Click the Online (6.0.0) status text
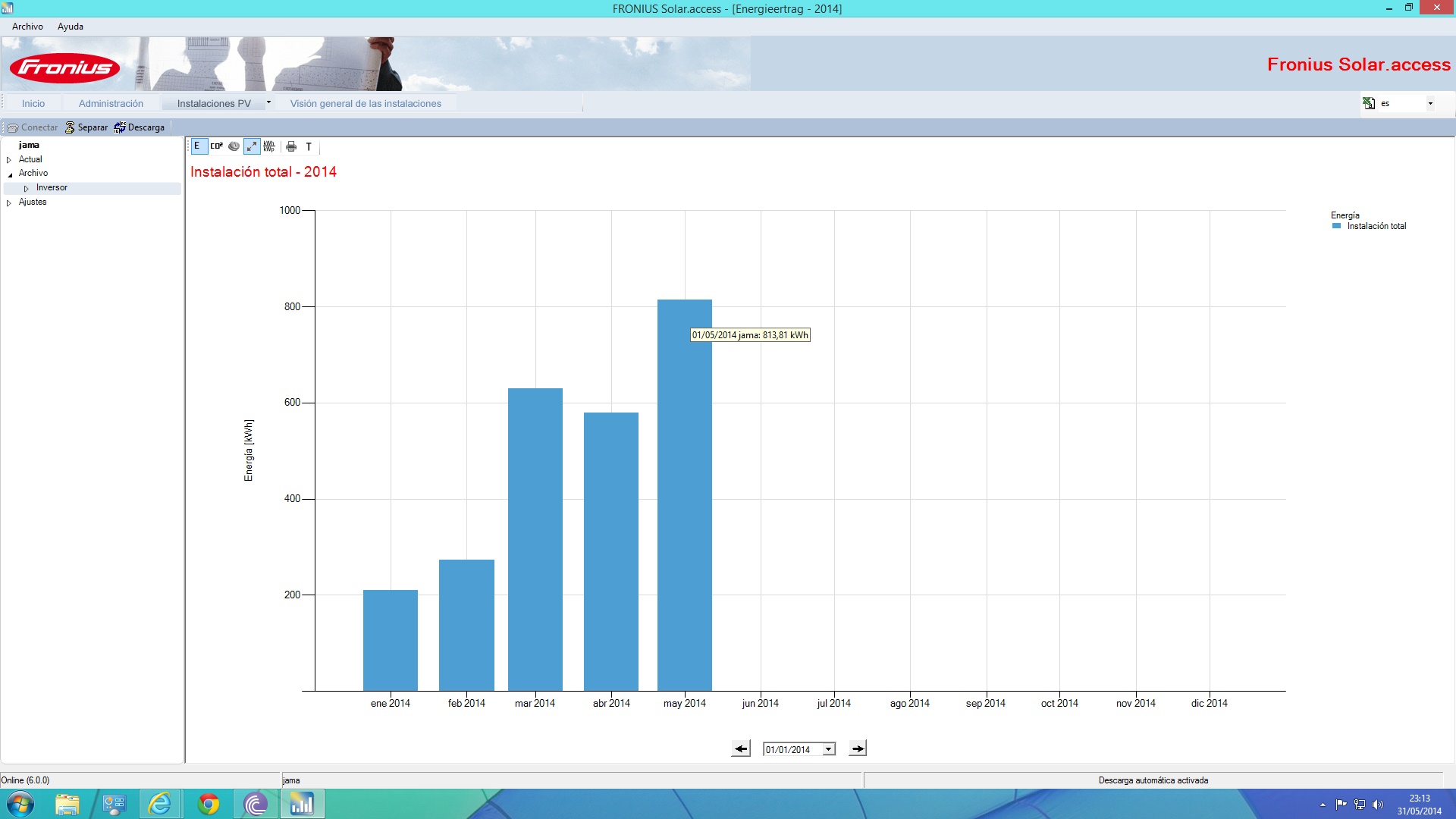Screen dimensions: 1456x819 point(25,780)
